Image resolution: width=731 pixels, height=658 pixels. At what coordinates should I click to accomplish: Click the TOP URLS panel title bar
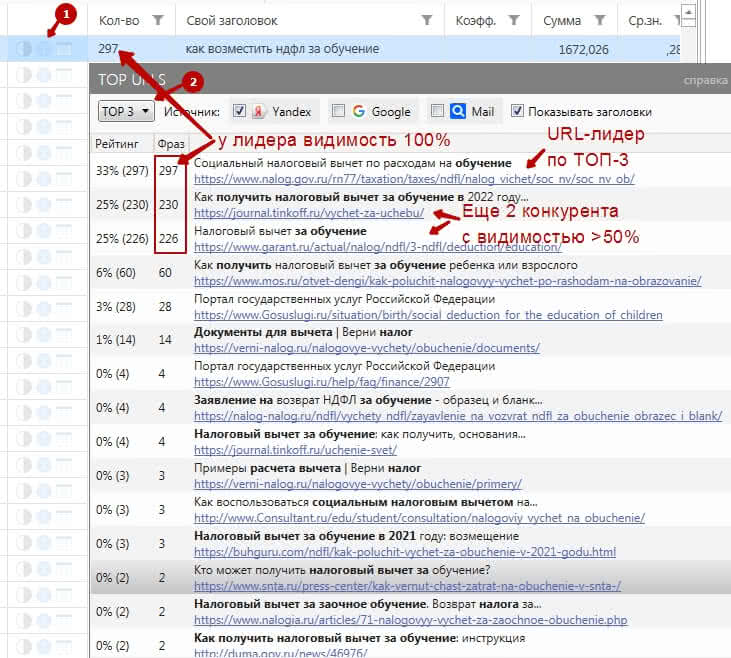click(x=410, y=80)
